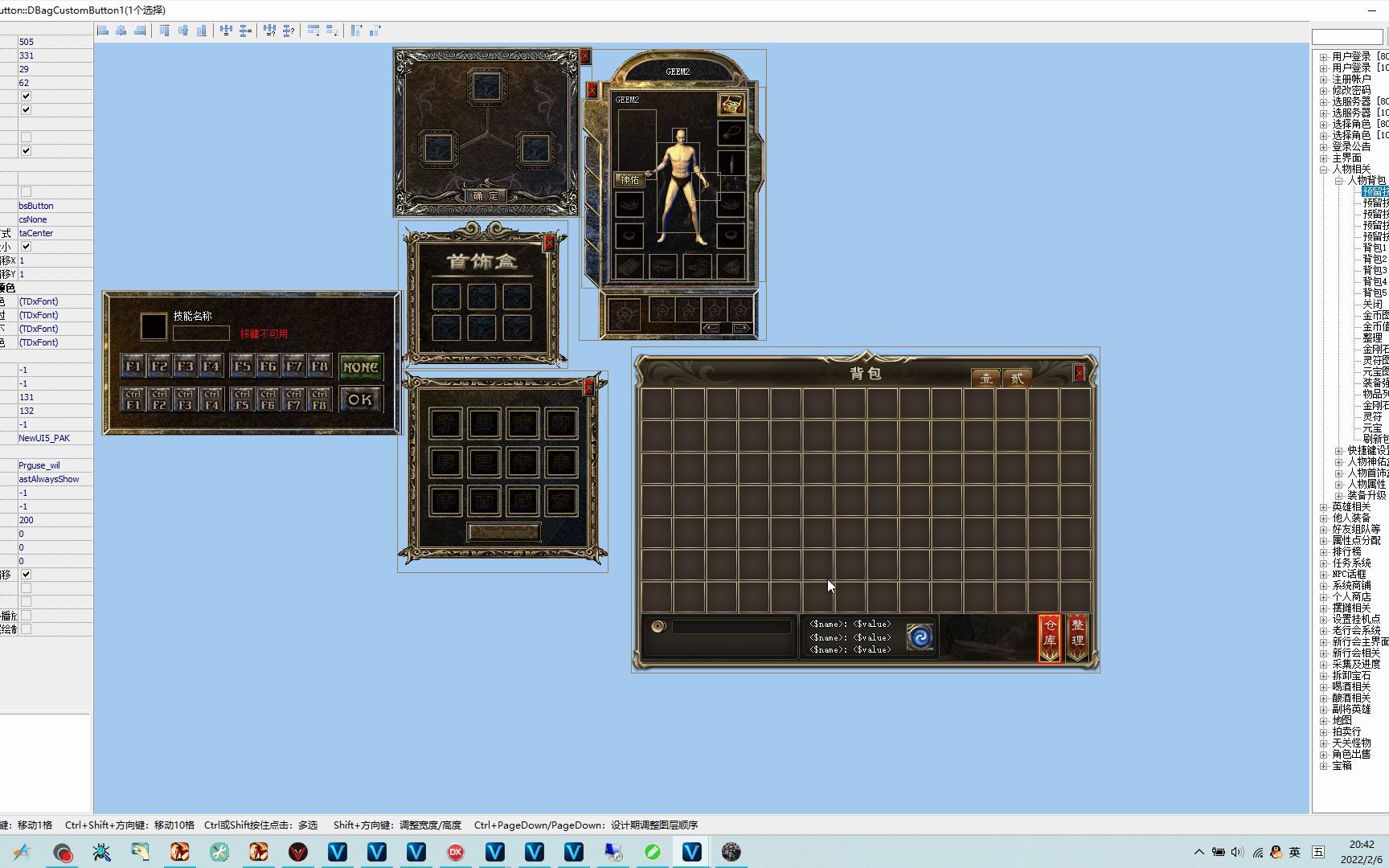Align selected controls to left edges

[x=103, y=31]
